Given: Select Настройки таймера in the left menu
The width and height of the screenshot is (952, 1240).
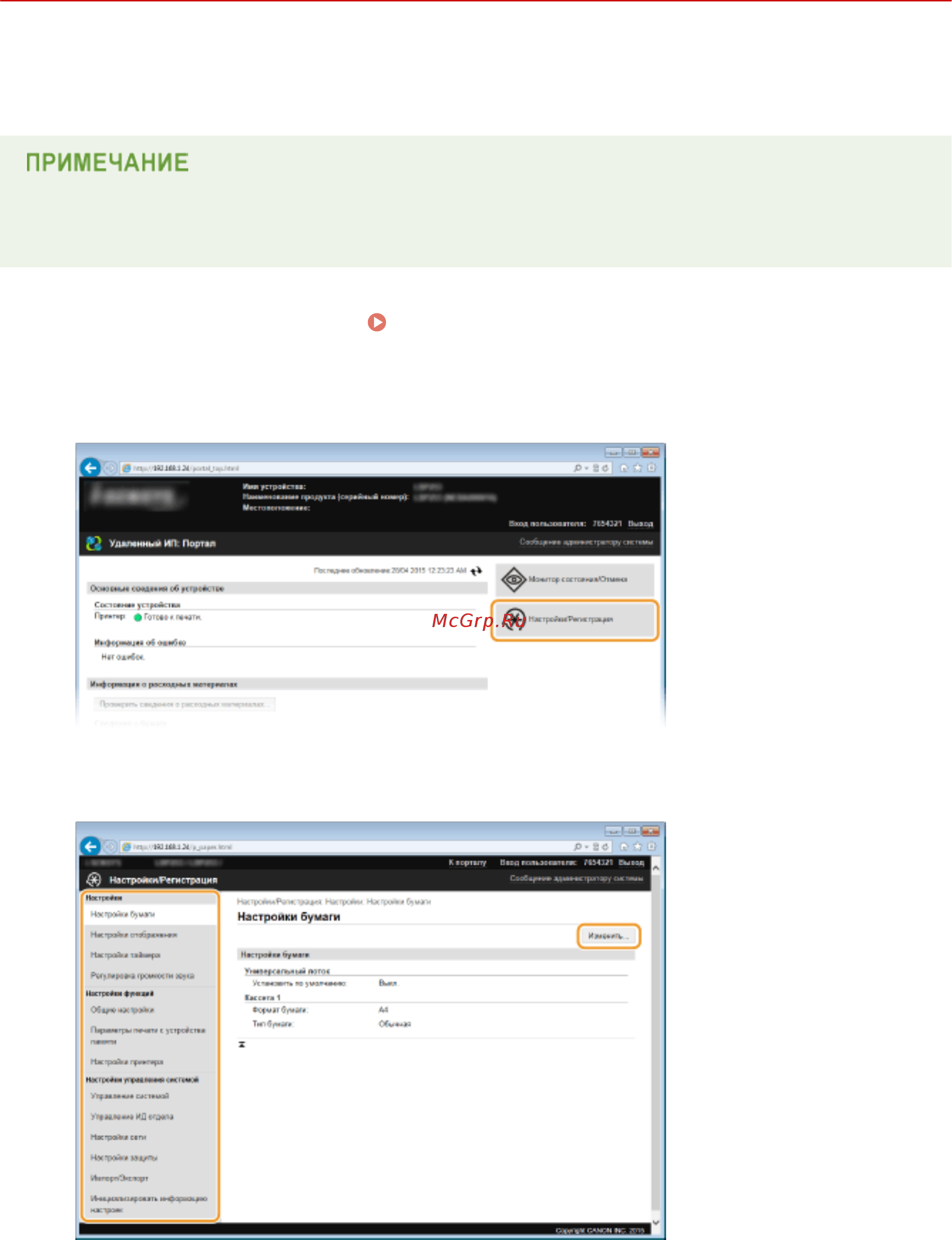Looking at the screenshot, I should click(150, 955).
